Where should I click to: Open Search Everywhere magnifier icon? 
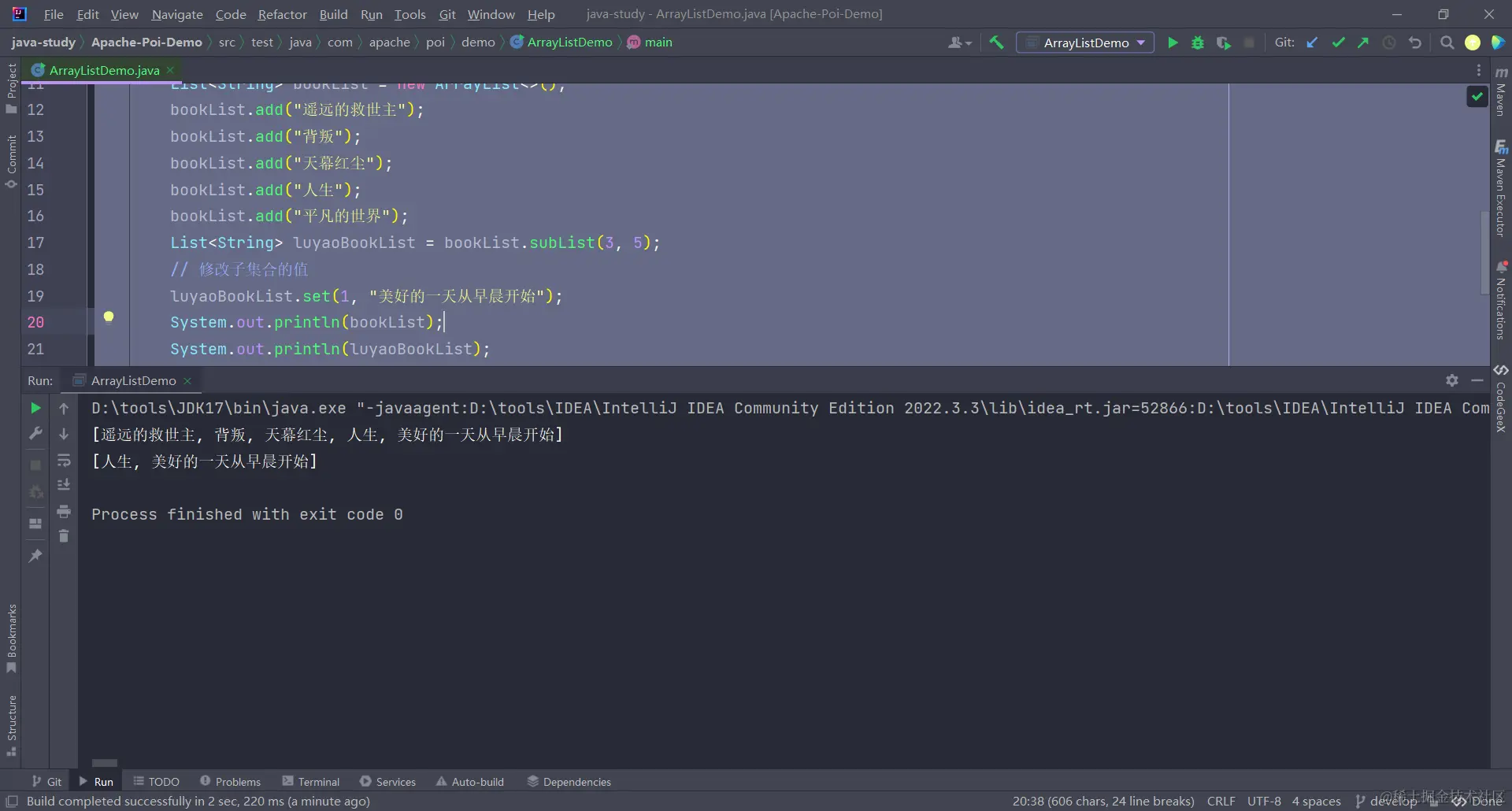click(x=1447, y=43)
